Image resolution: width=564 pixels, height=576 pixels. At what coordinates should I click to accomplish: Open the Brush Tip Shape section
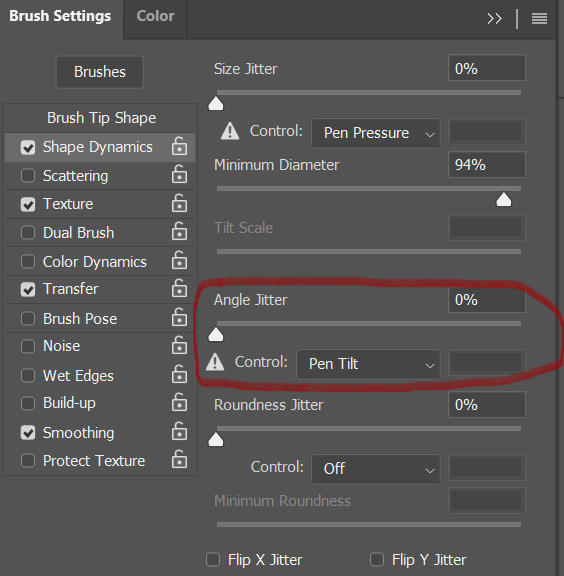tap(101, 118)
